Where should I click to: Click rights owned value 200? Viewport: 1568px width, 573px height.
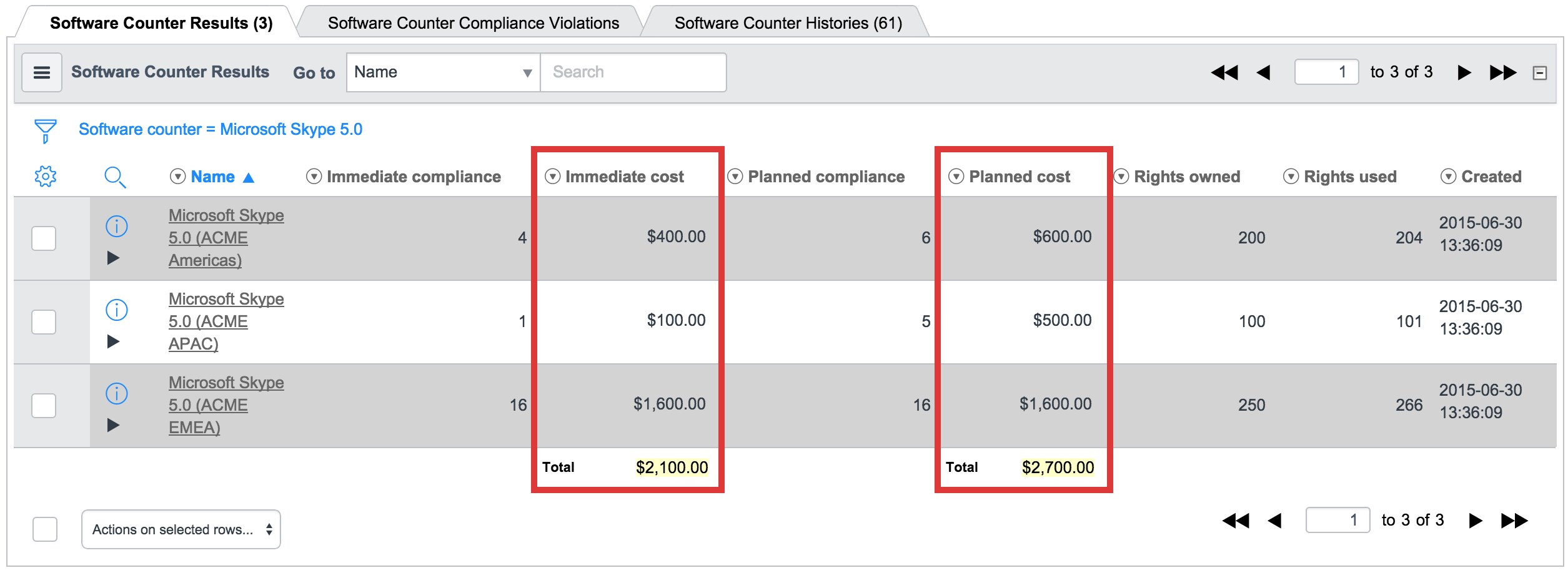[x=1251, y=238]
